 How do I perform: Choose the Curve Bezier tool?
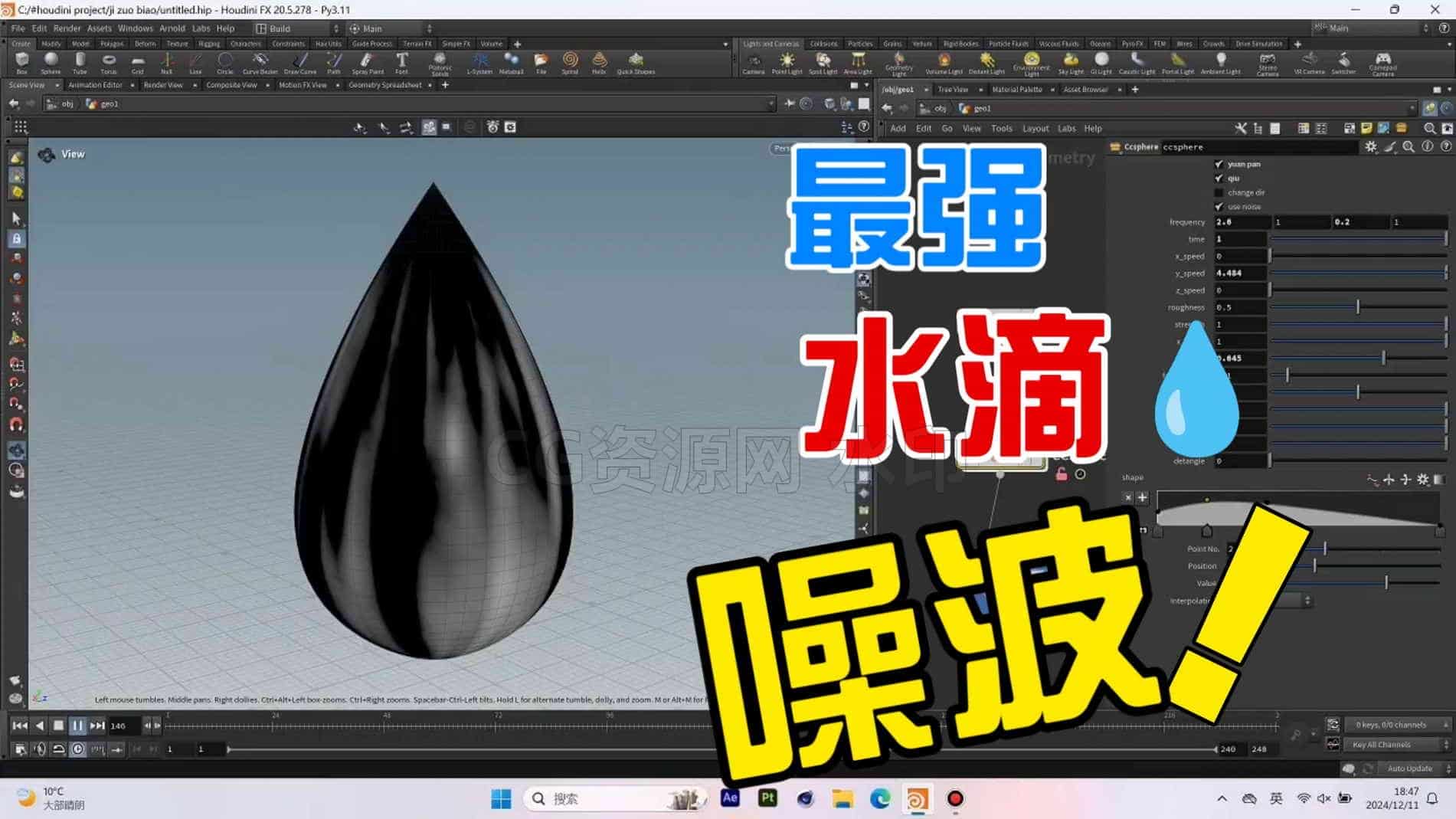coord(260,64)
